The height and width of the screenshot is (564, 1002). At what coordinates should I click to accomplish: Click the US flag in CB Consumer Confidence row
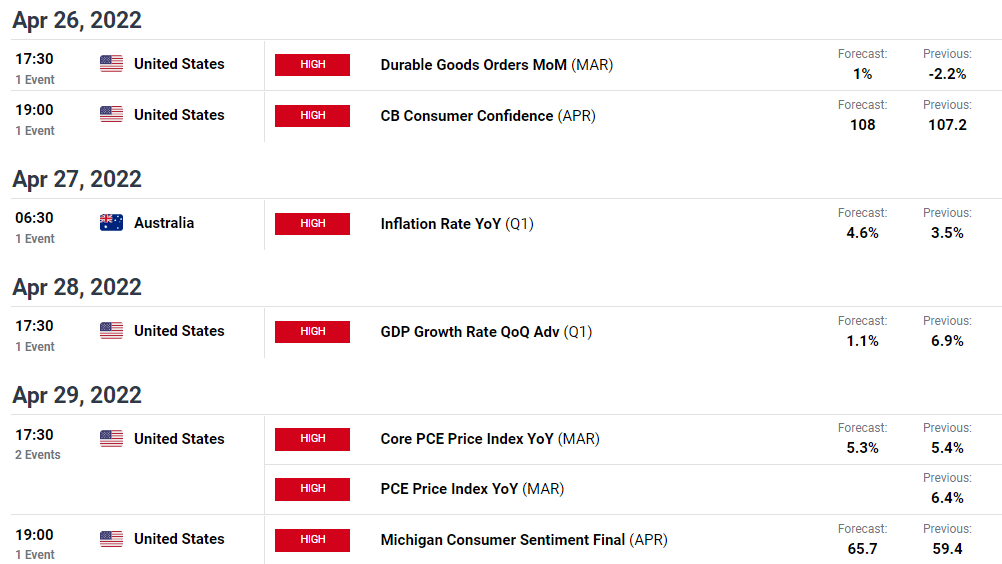[111, 115]
